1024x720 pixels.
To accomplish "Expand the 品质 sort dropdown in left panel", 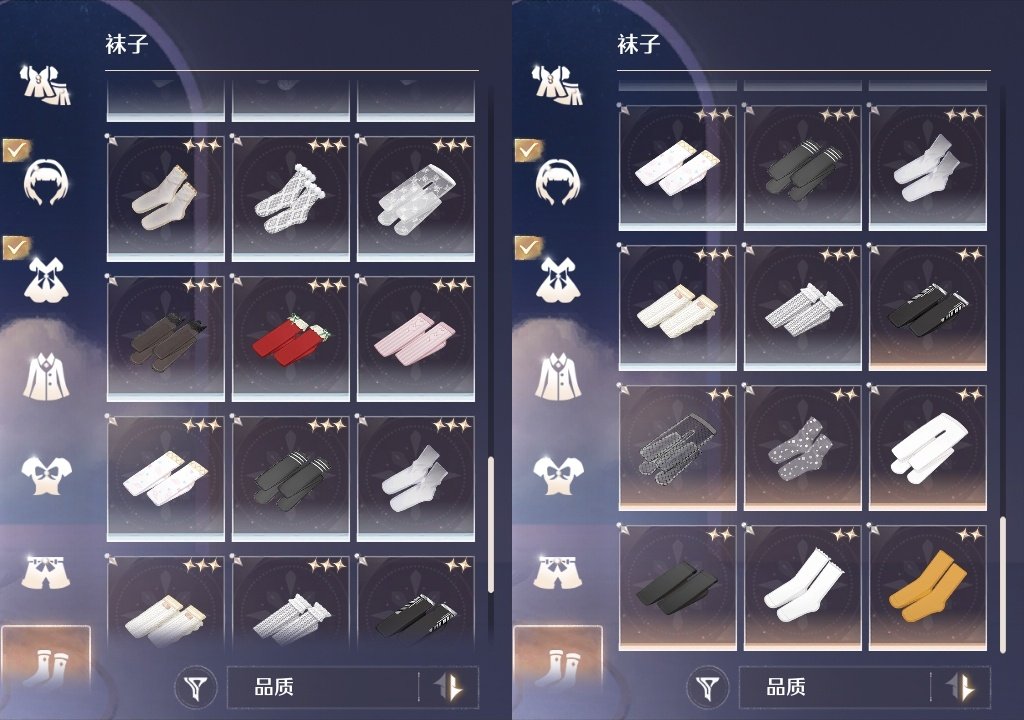I will click(x=323, y=687).
